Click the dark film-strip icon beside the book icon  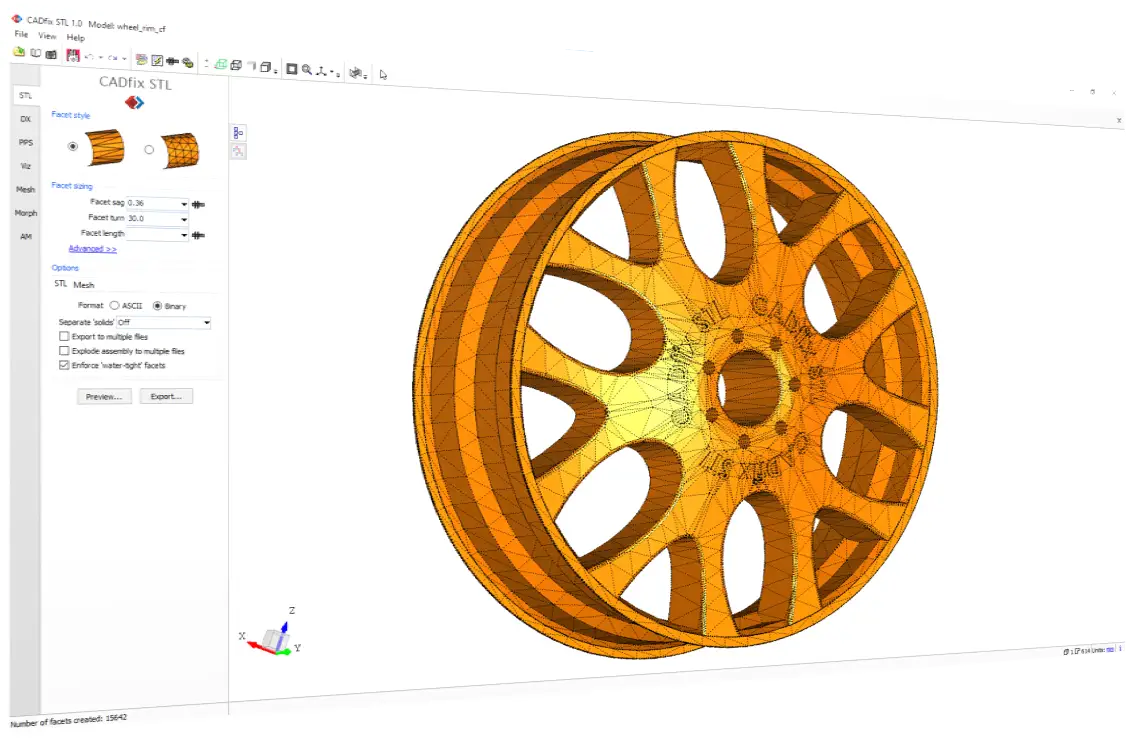point(51,55)
